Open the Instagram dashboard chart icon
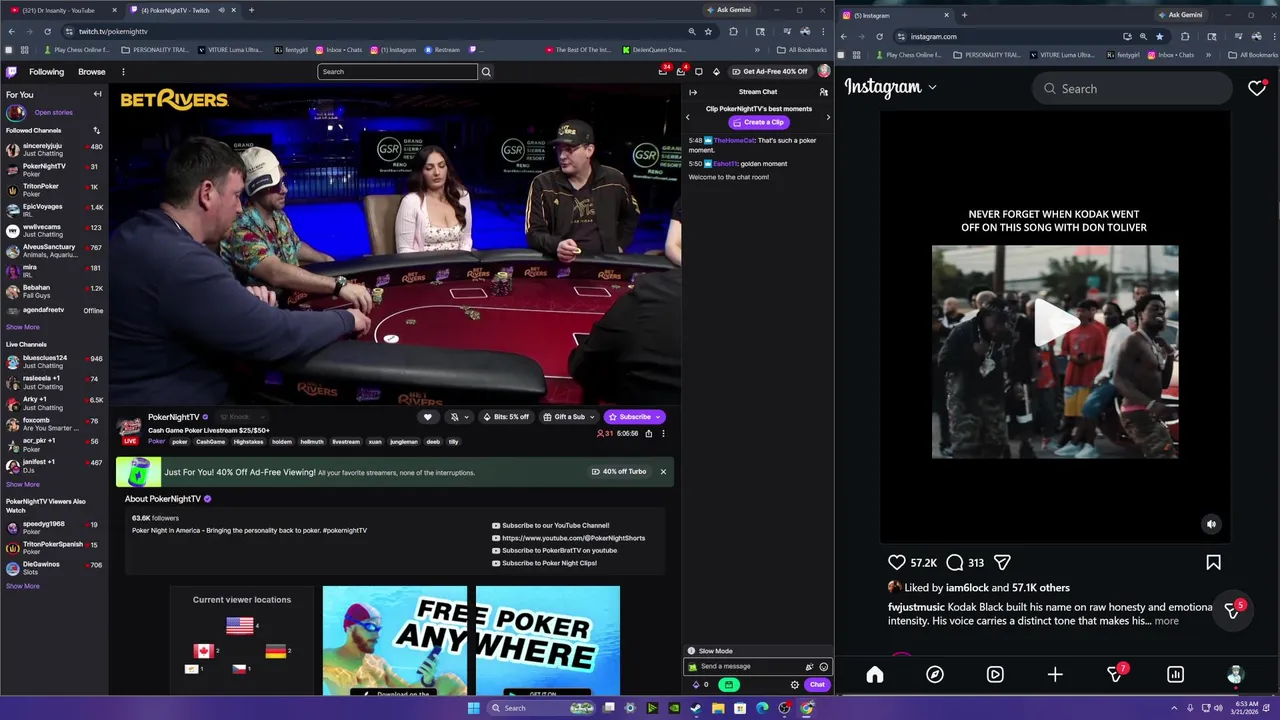Image resolution: width=1280 pixels, height=720 pixels. pos(1176,675)
